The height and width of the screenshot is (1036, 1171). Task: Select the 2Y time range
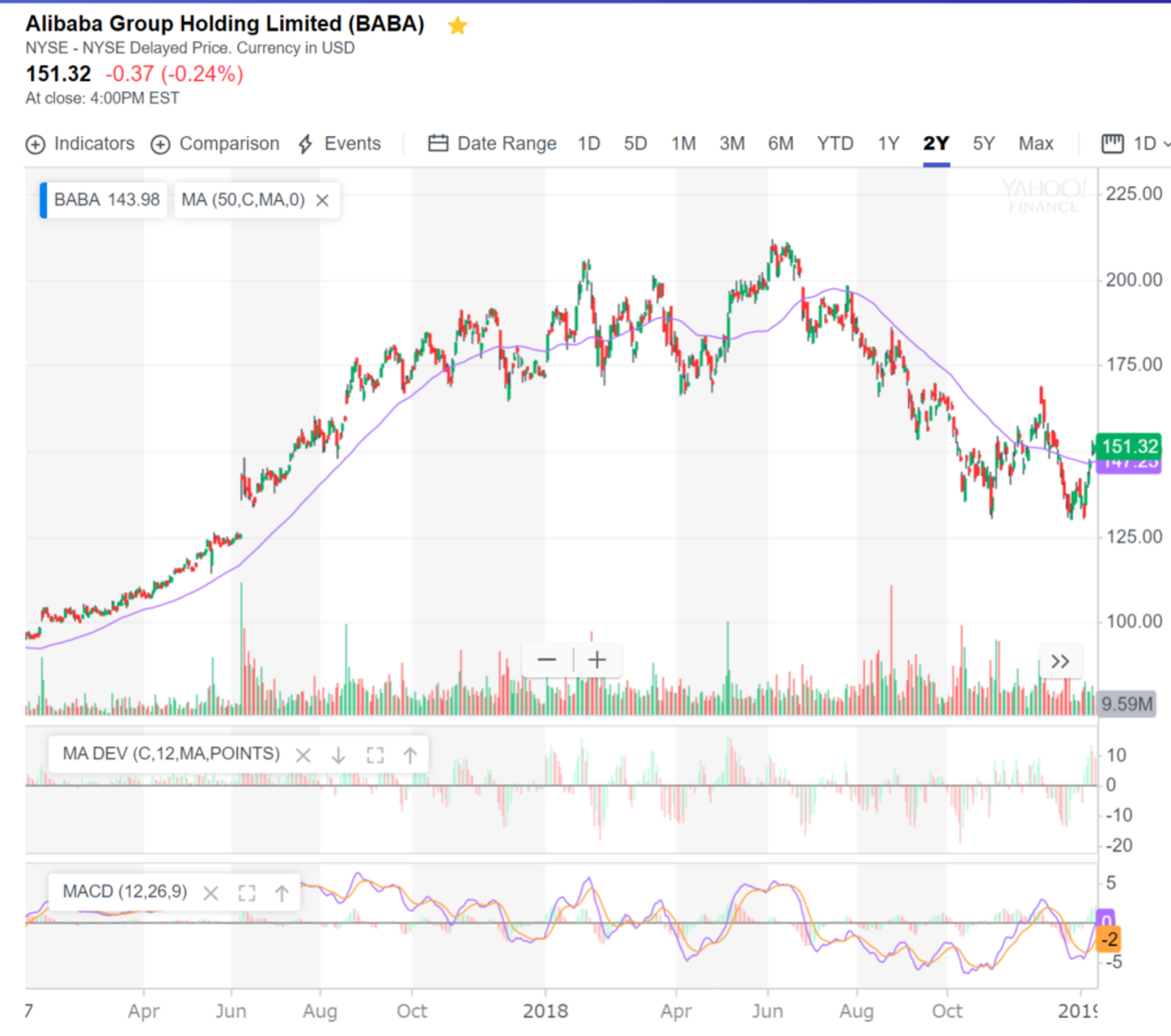pos(936,144)
